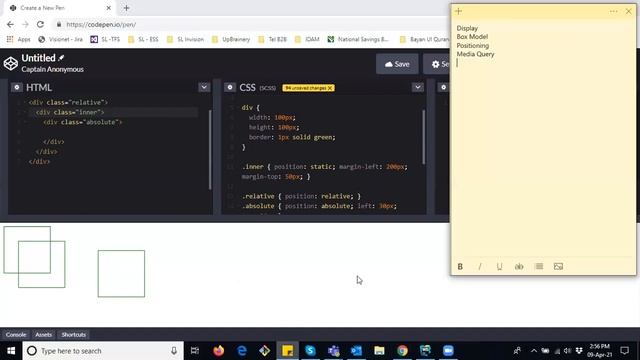Go back in browser

click(10, 24)
